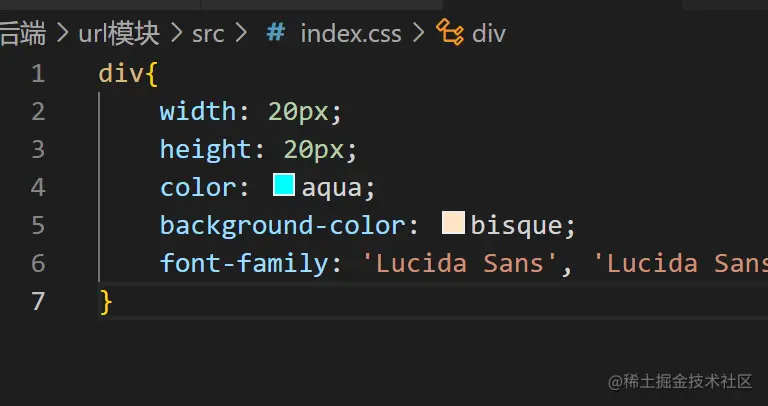Click line number 4 in the gutter
Viewport: 768px width, 406px height.
(38, 187)
